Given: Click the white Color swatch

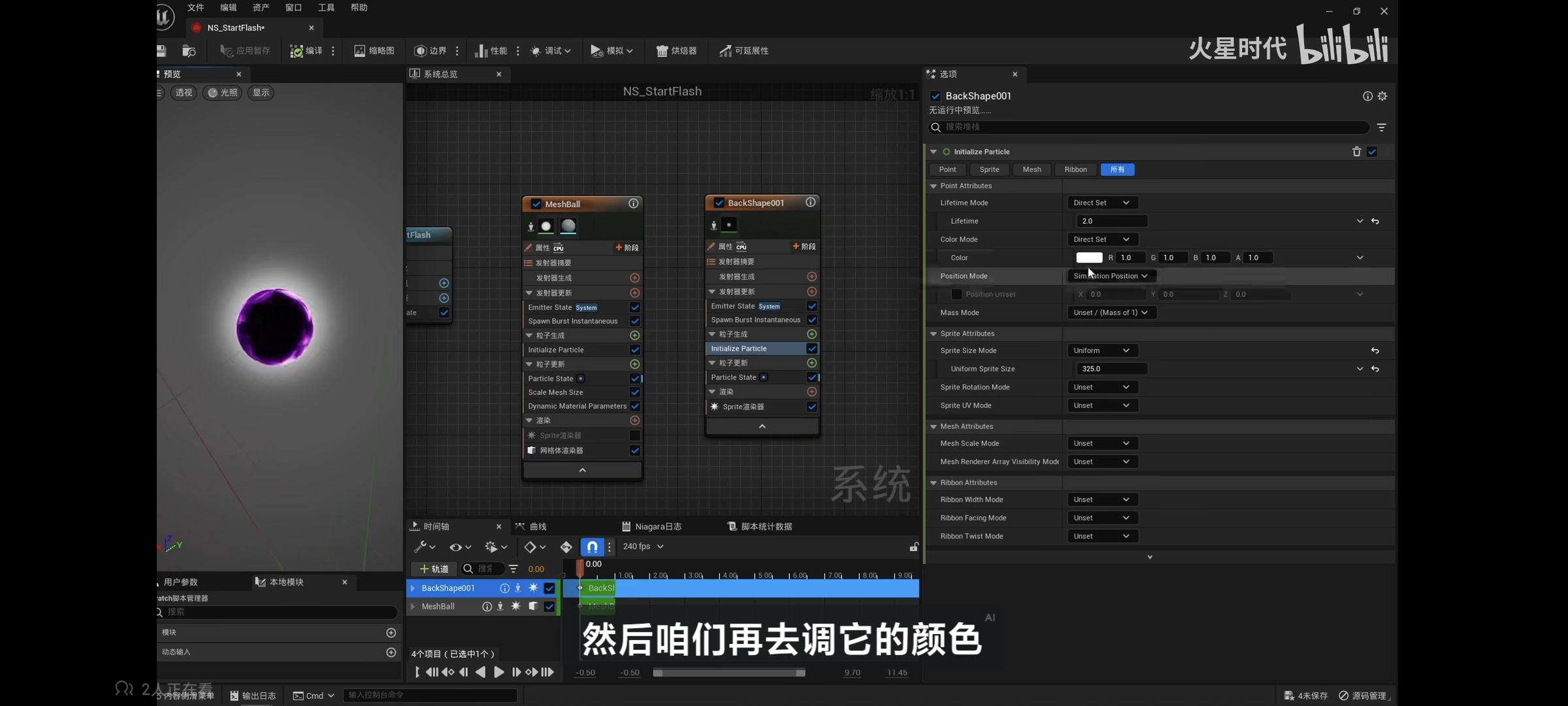Looking at the screenshot, I should point(1089,258).
